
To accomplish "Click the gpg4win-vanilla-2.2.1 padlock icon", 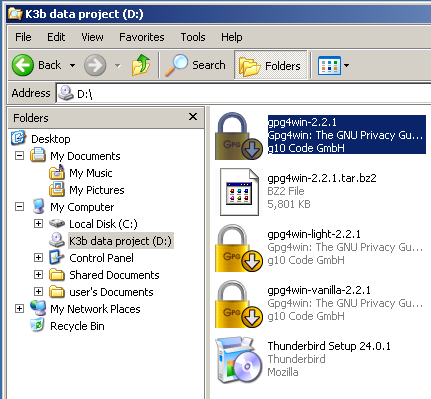I will coord(239,304).
